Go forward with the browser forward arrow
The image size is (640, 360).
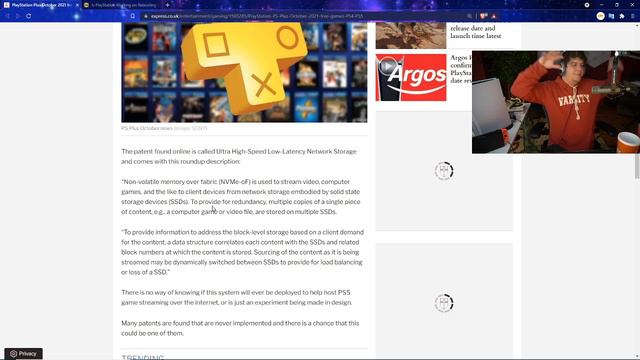18,16
